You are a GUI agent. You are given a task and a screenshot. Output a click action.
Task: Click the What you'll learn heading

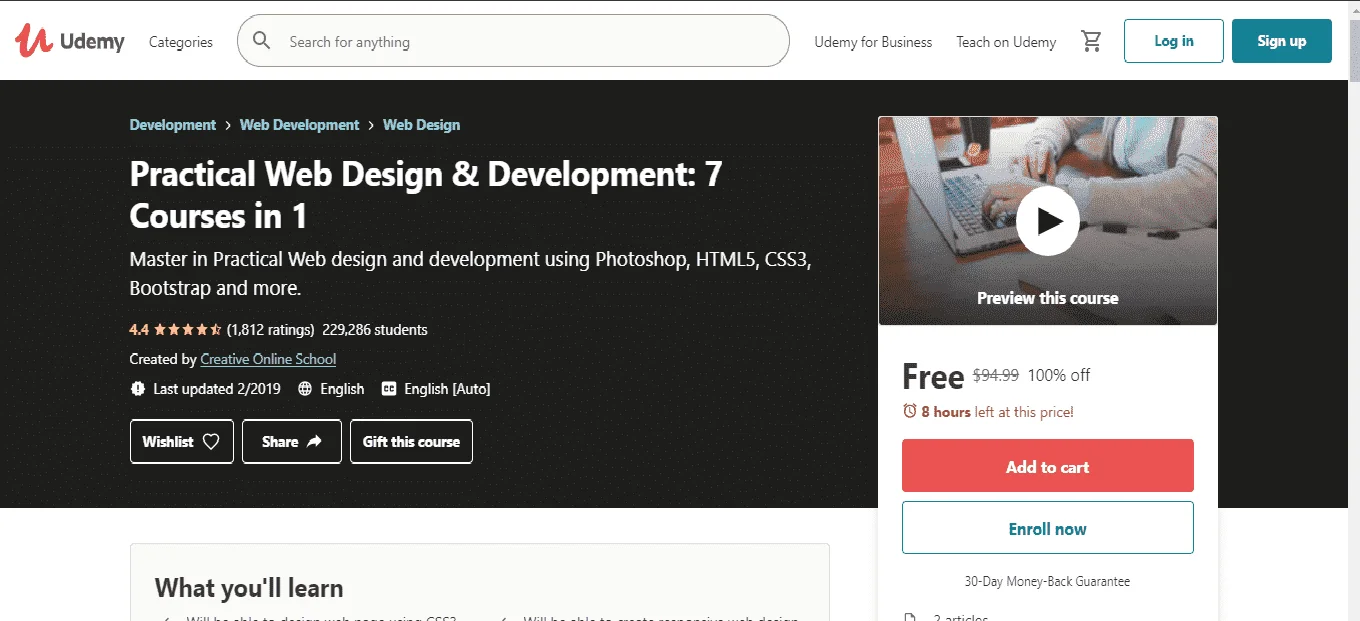(249, 588)
